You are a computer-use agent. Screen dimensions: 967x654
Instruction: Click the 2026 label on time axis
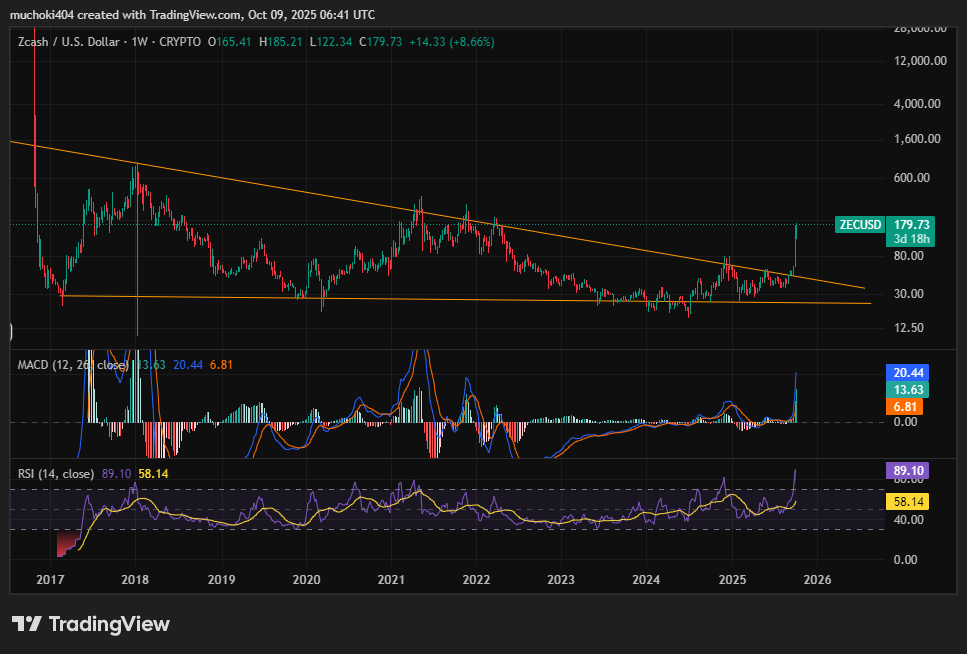(817, 580)
